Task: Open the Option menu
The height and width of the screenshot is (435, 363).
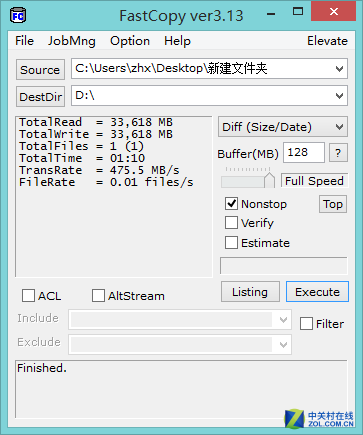Action: tap(130, 41)
